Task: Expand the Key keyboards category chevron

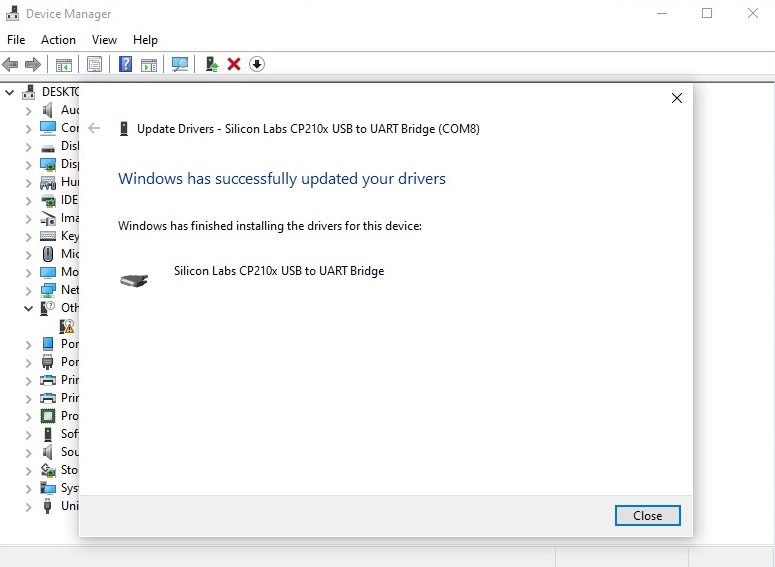Action: [x=29, y=237]
